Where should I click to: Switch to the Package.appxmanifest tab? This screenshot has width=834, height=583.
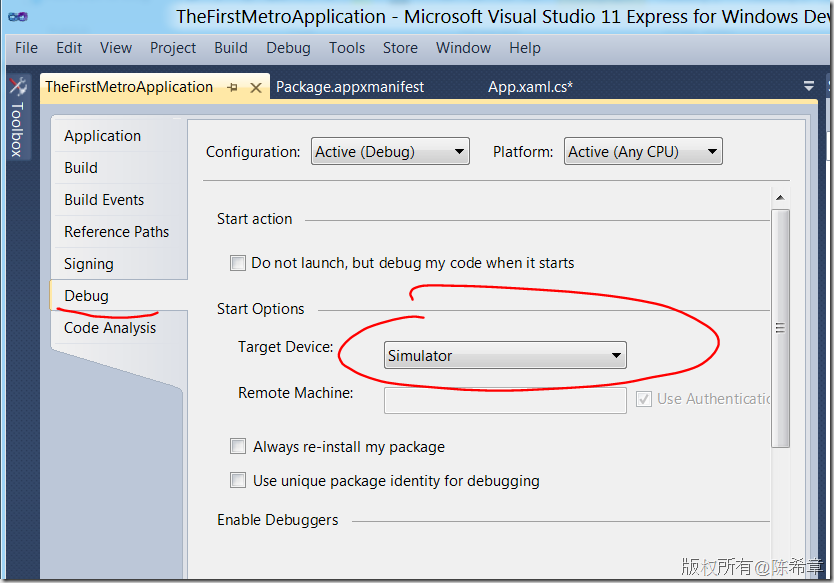click(x=350, y=87)
